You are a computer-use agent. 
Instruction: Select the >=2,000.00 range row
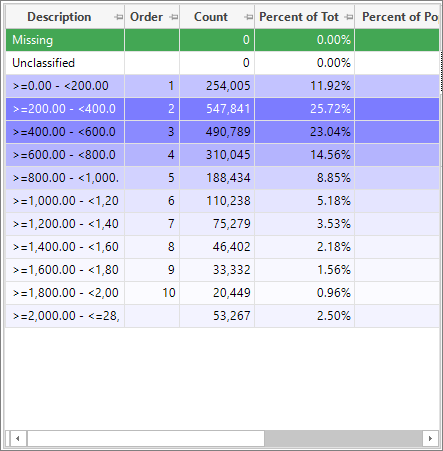pos(222,316)
